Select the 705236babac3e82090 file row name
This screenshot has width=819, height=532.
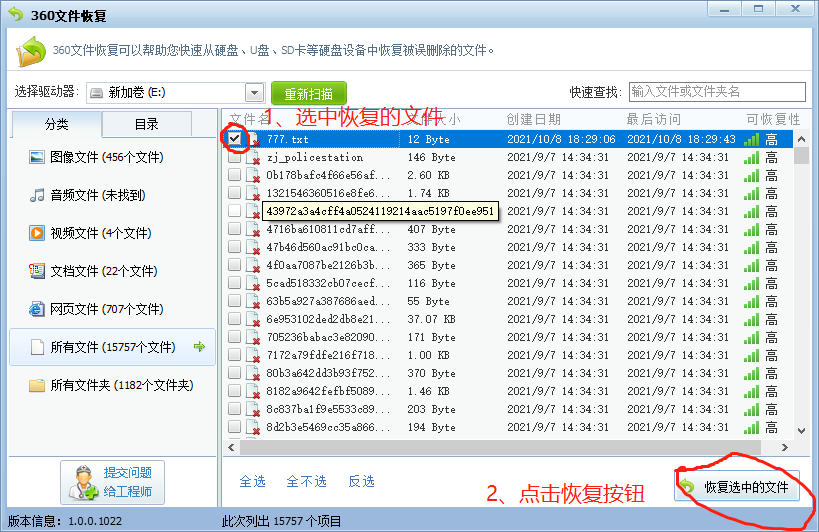point(329,337)
